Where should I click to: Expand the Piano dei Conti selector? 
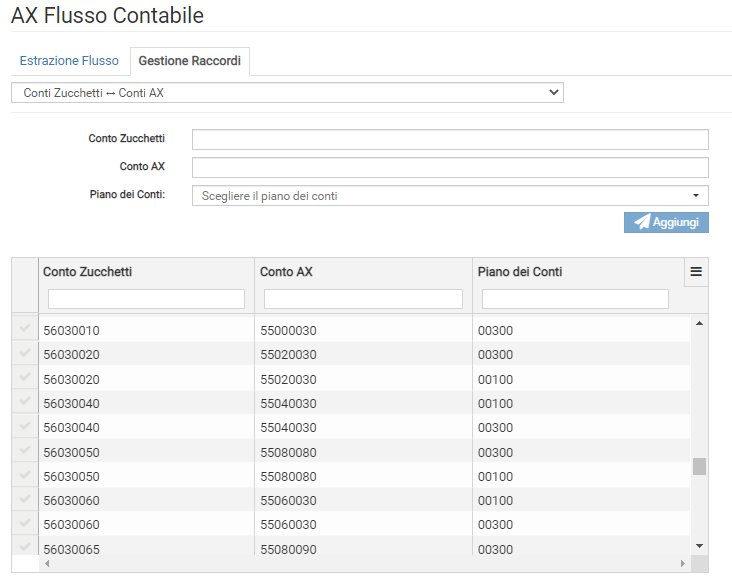tap(450, 196)
